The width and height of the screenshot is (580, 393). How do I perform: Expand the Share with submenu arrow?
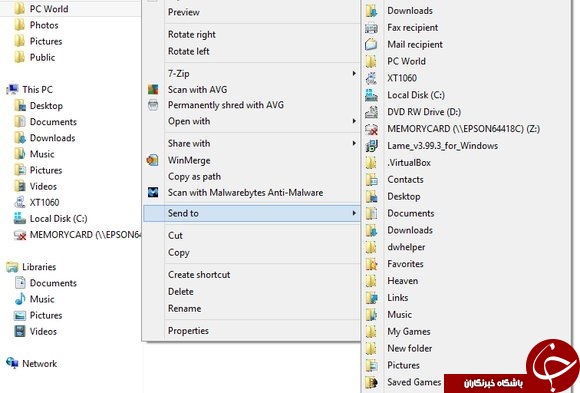pyautogui.click(x=354, y=143)
